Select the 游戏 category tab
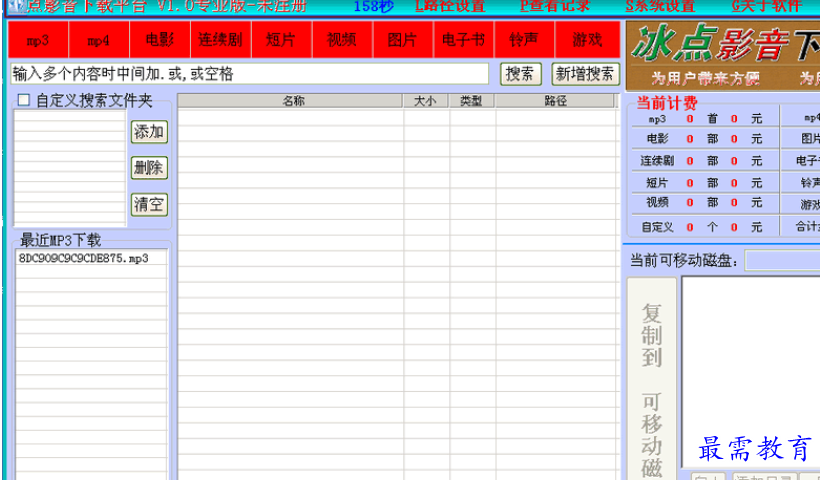820x480 pixels. (587, 40)
